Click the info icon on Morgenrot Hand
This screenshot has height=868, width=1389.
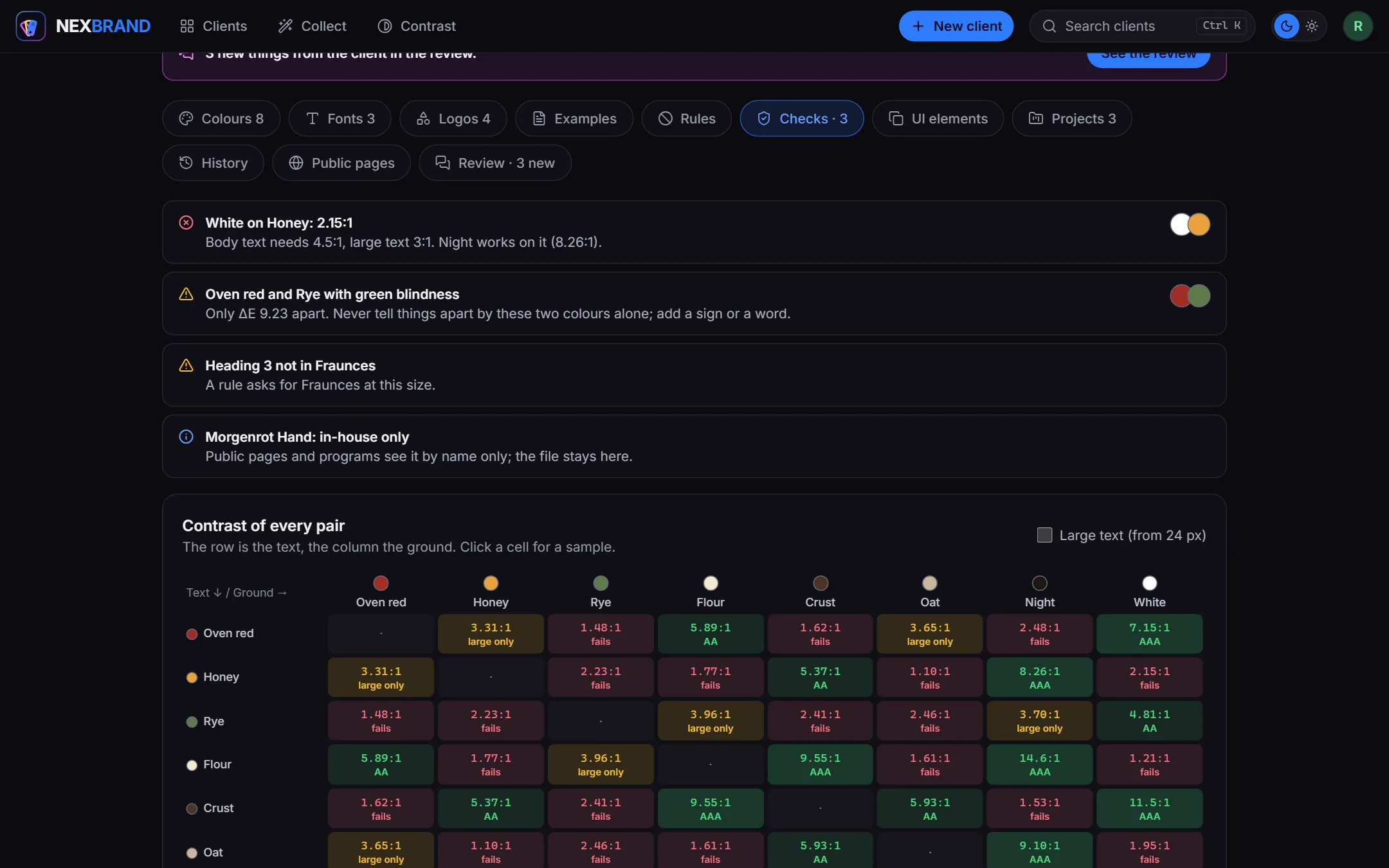click(186, 437)
